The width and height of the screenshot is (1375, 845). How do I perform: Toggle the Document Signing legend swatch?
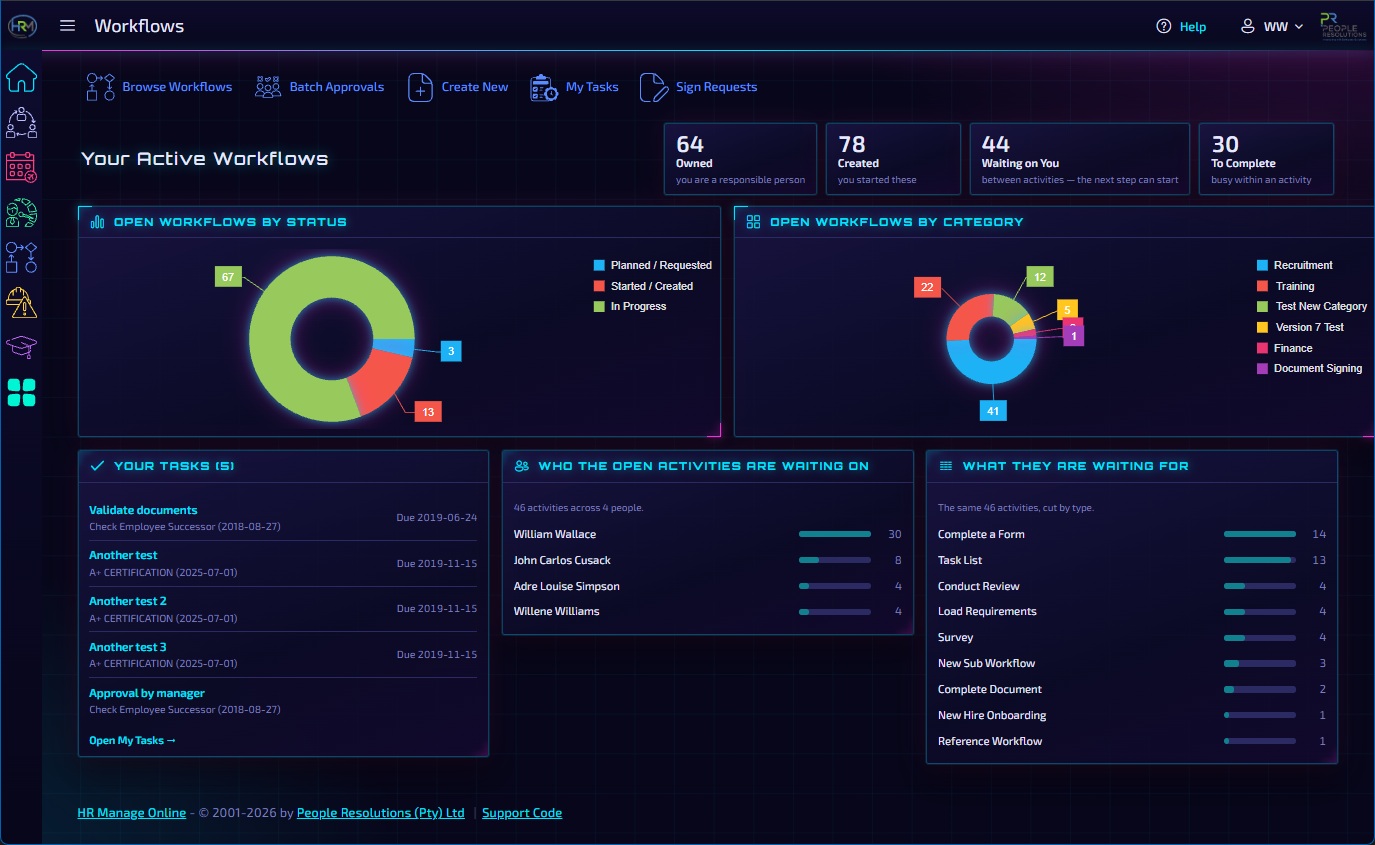click(x=1263, y=368)
